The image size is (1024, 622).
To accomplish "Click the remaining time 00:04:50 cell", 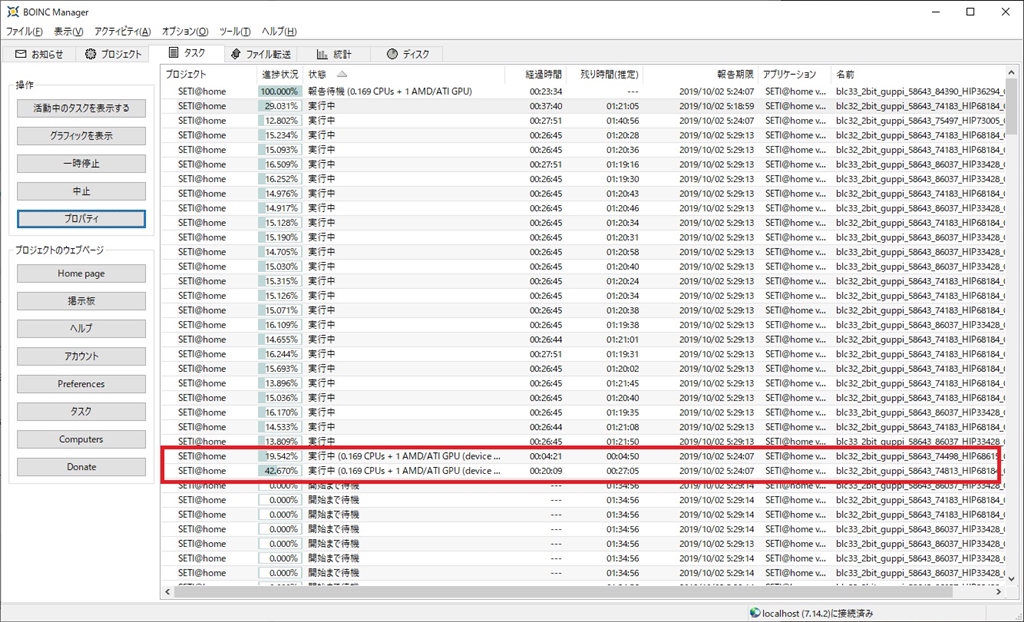I will (x=622, y=456).
